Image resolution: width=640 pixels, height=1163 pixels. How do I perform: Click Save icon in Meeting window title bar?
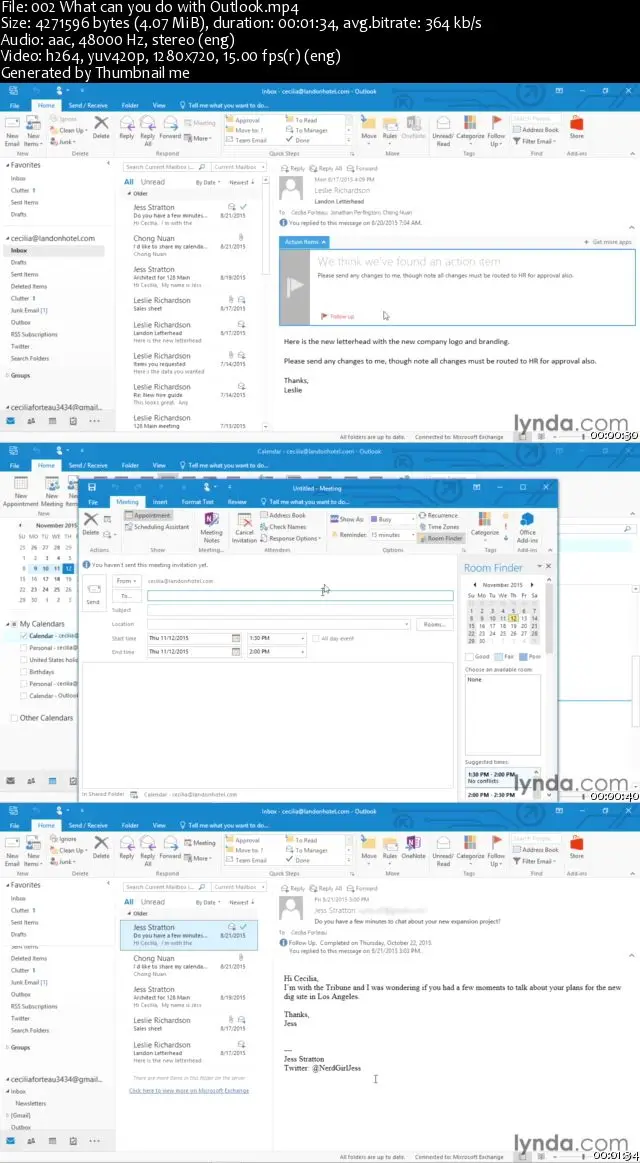point(92,487)
